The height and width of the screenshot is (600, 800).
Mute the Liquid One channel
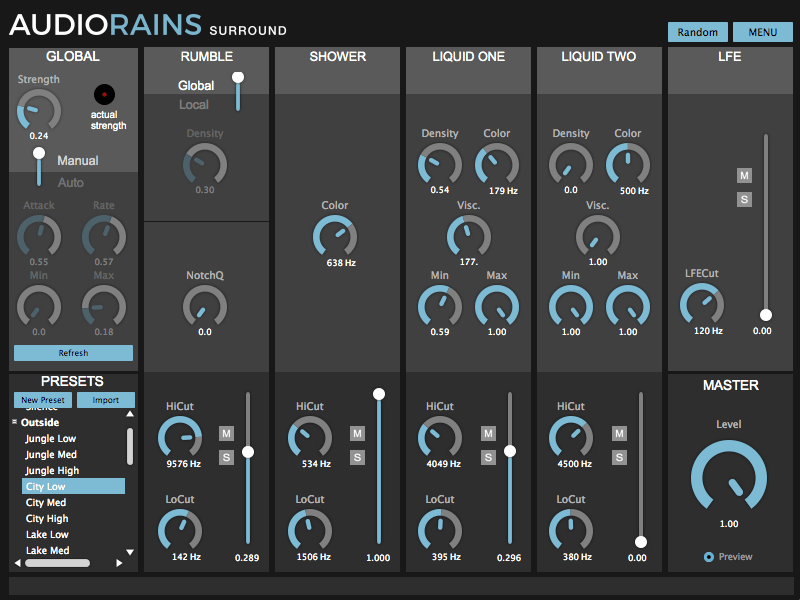(488, 434)
